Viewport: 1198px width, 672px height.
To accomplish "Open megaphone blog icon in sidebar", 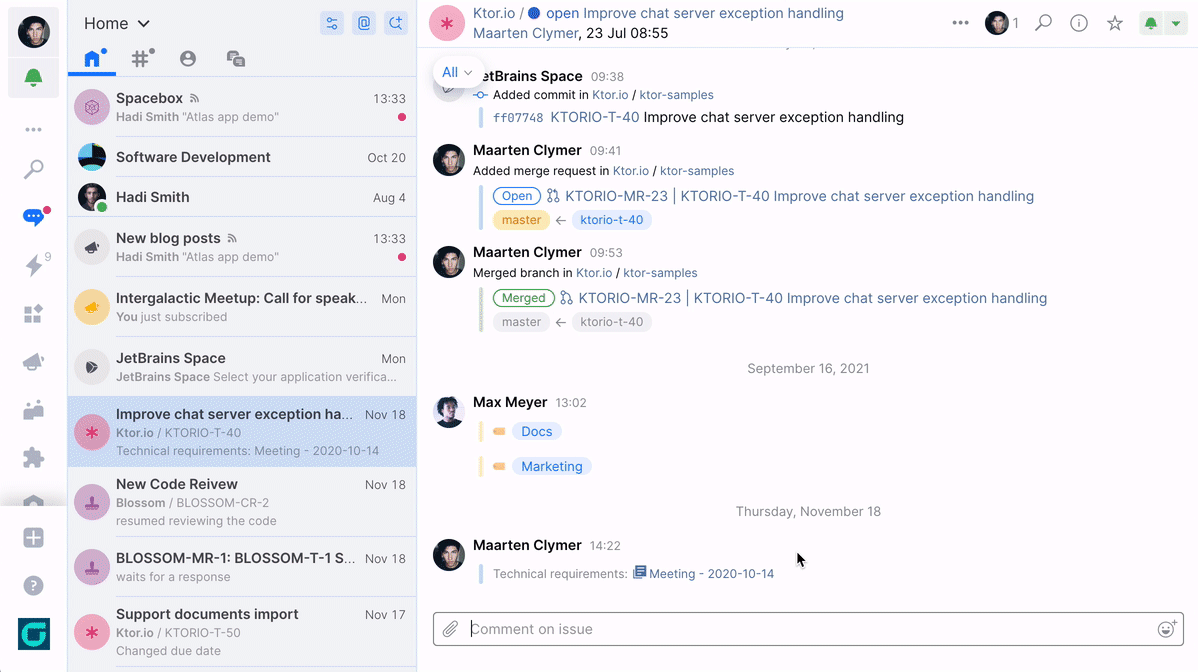I will pos(34,362).
